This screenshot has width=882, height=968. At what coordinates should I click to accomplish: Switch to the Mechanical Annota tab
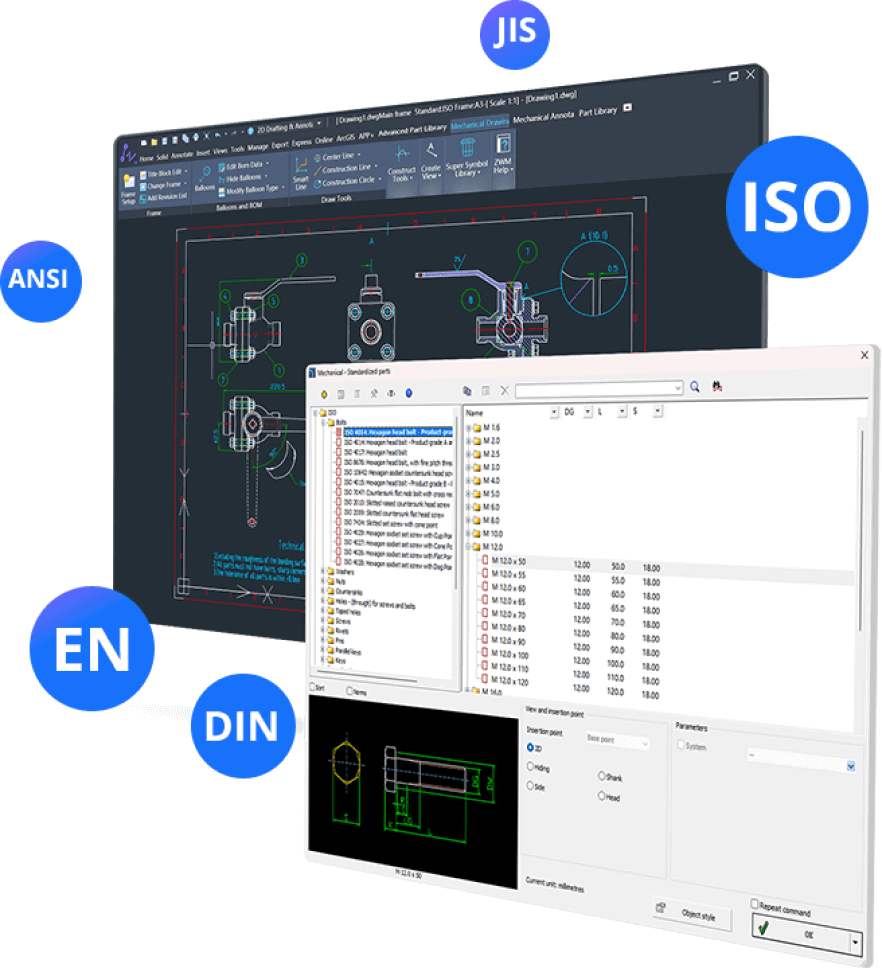coord(543,117)
